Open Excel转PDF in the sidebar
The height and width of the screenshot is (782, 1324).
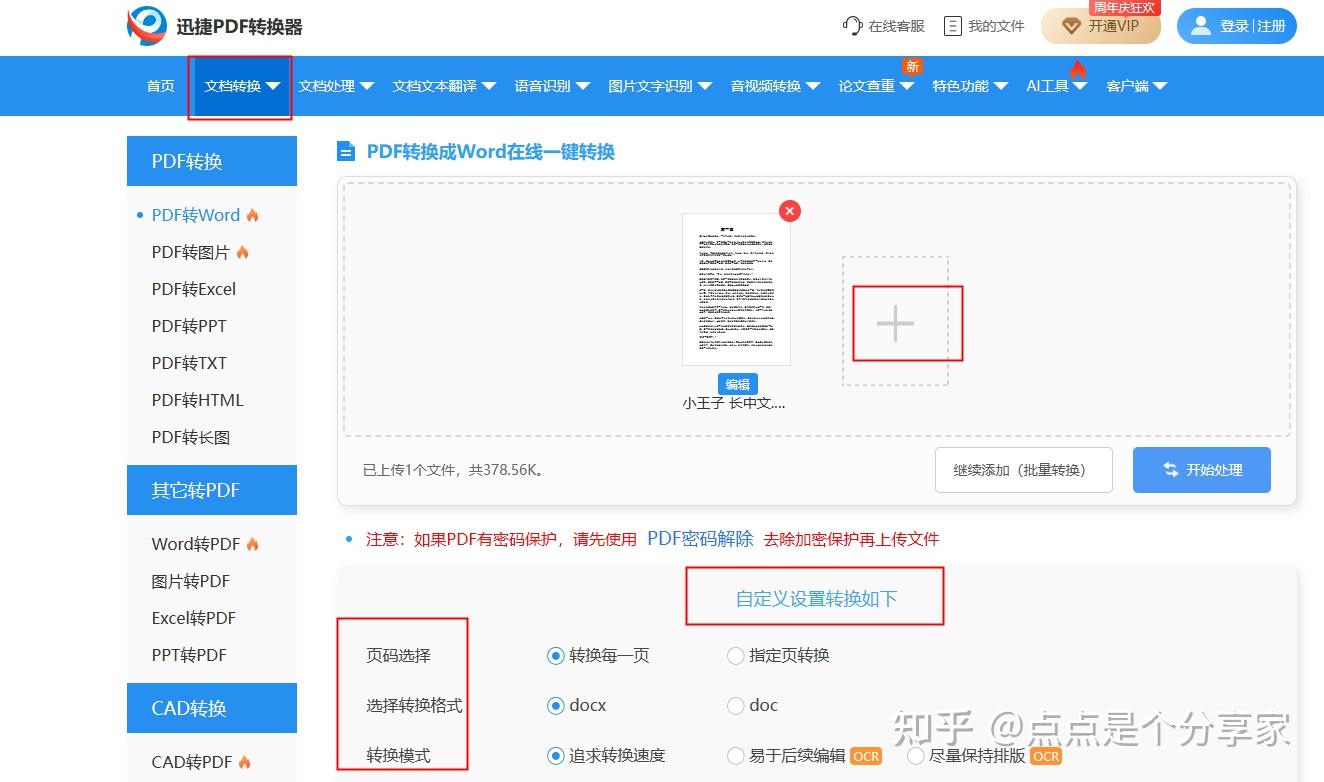click(194, 618)
